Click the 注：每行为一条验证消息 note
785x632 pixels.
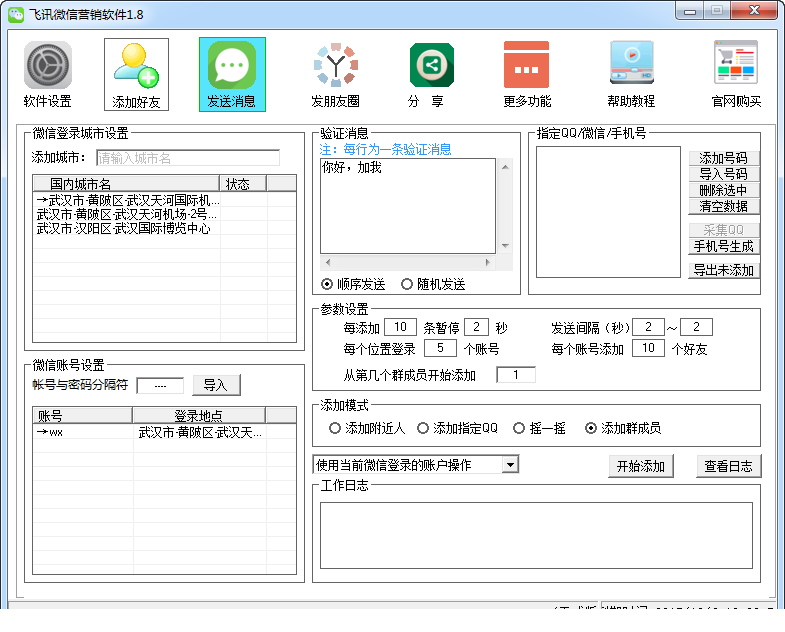point(385,149)
